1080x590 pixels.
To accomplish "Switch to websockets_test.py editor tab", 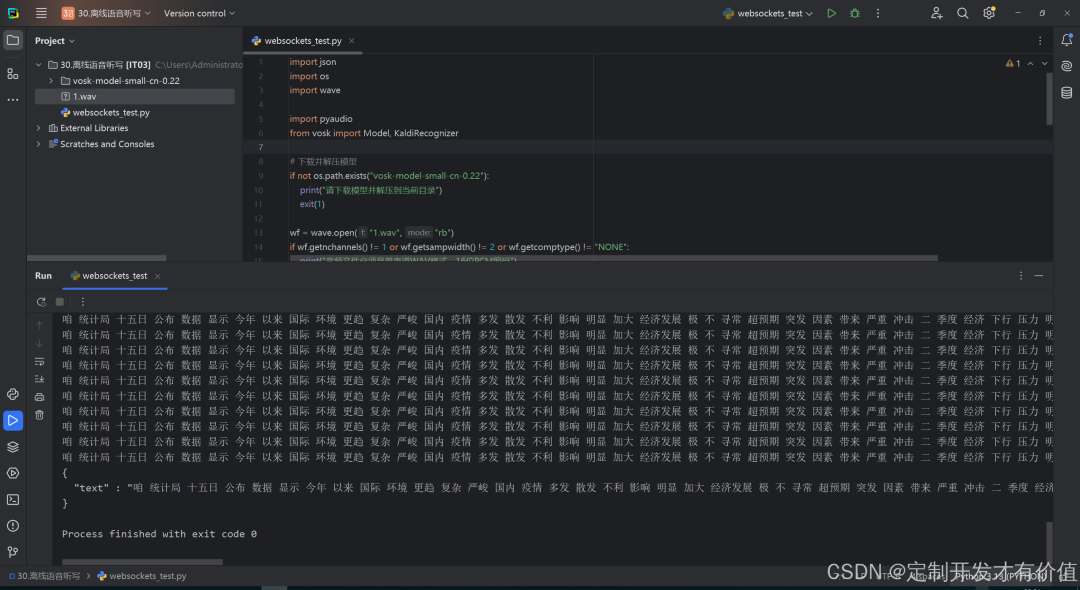I will click(302, 41).
